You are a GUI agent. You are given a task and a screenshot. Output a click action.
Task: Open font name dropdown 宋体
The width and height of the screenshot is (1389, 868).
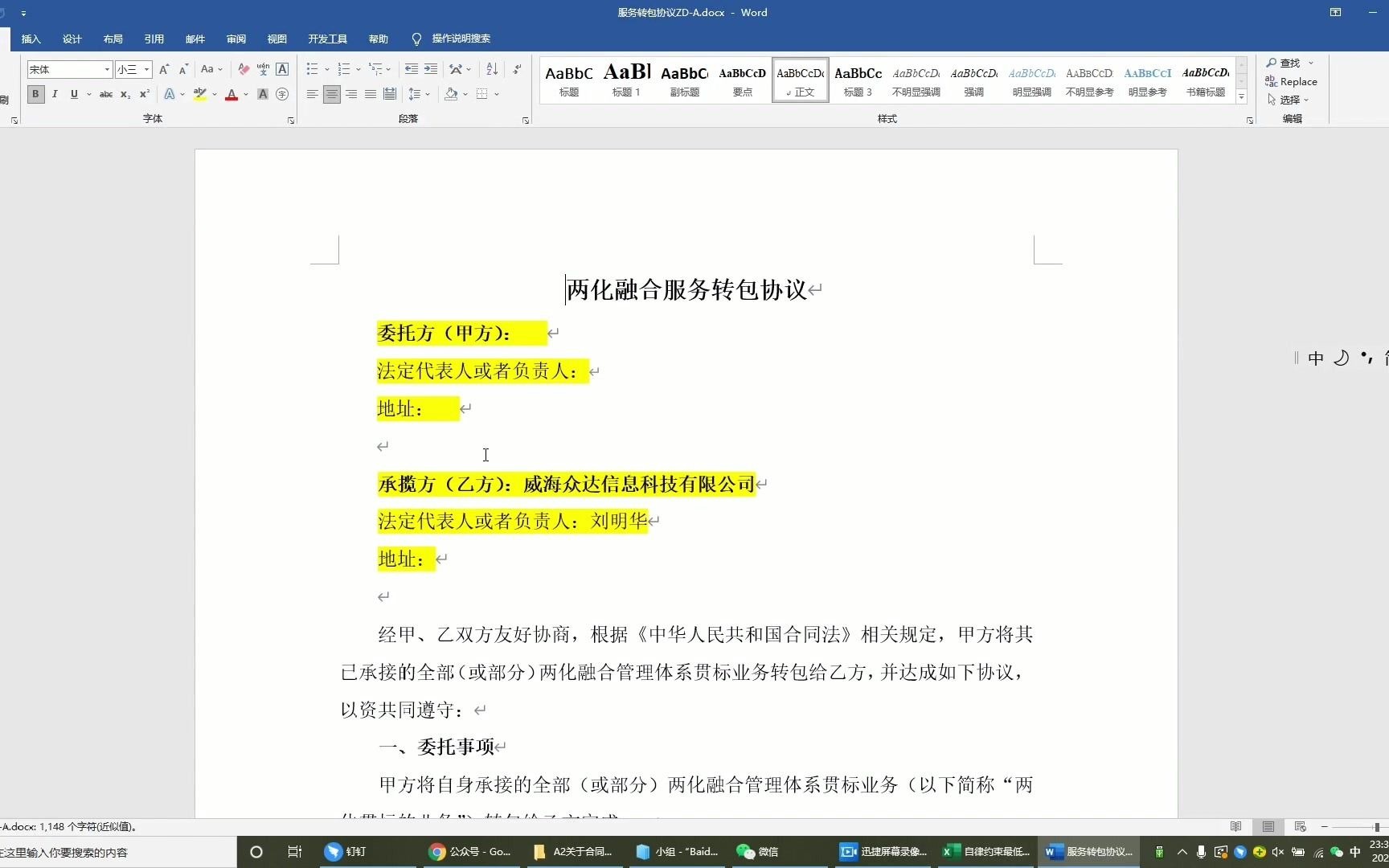pos(107,69)
